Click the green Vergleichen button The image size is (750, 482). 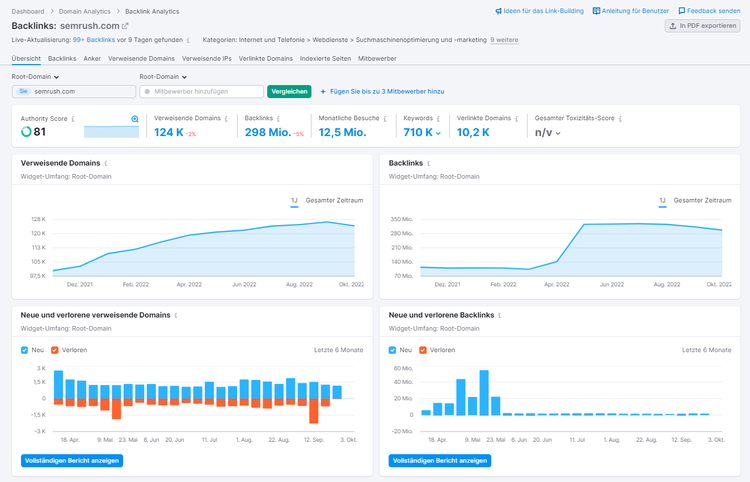[289, 91]
